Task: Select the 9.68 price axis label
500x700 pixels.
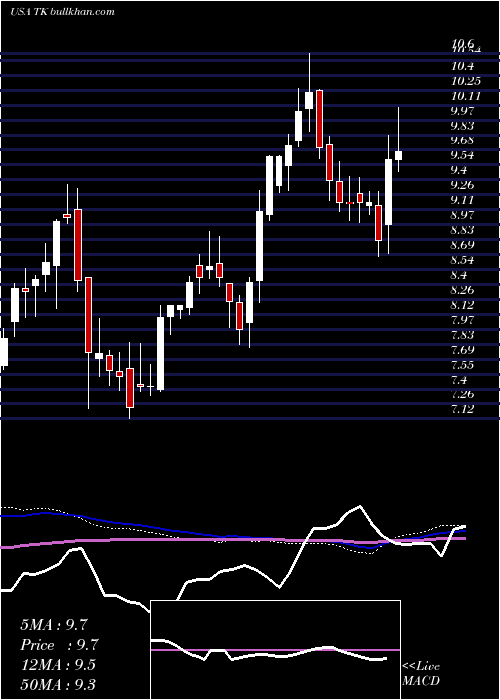Action: point(462,141)
